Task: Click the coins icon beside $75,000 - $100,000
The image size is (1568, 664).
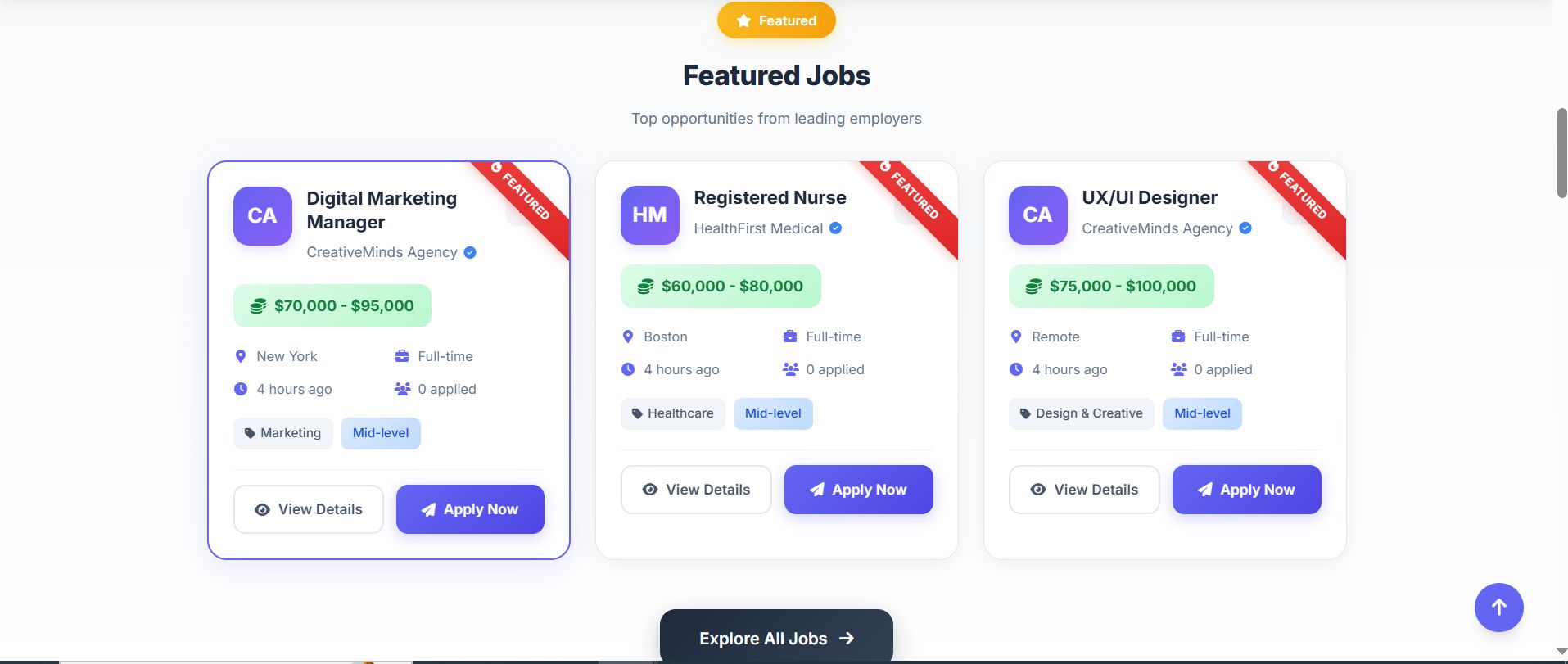Action: pos(1033,287)
